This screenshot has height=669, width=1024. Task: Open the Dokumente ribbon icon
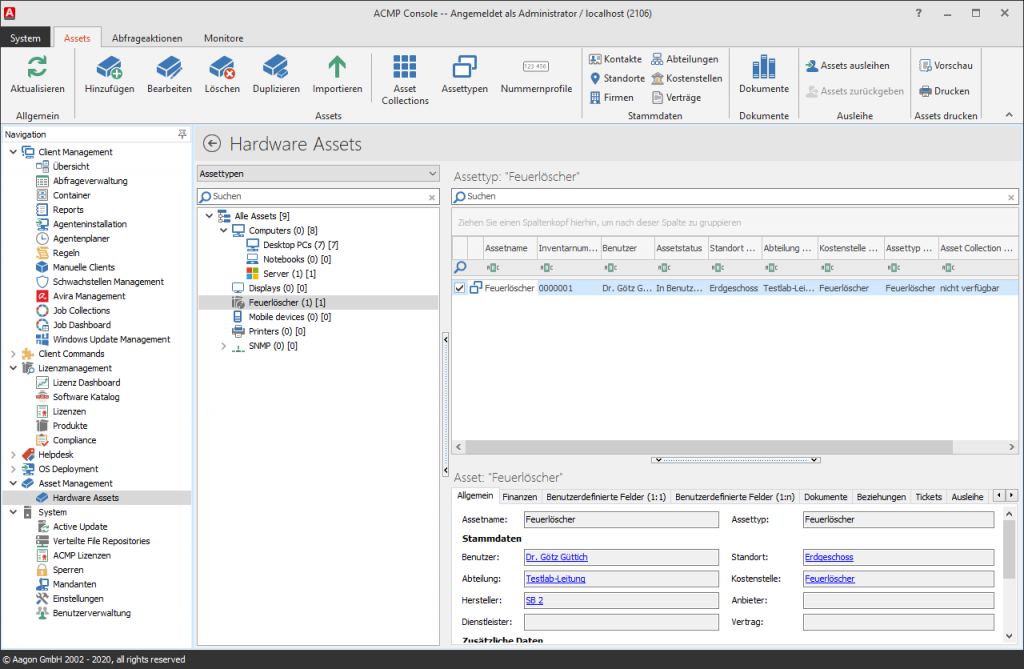[763, 68]
